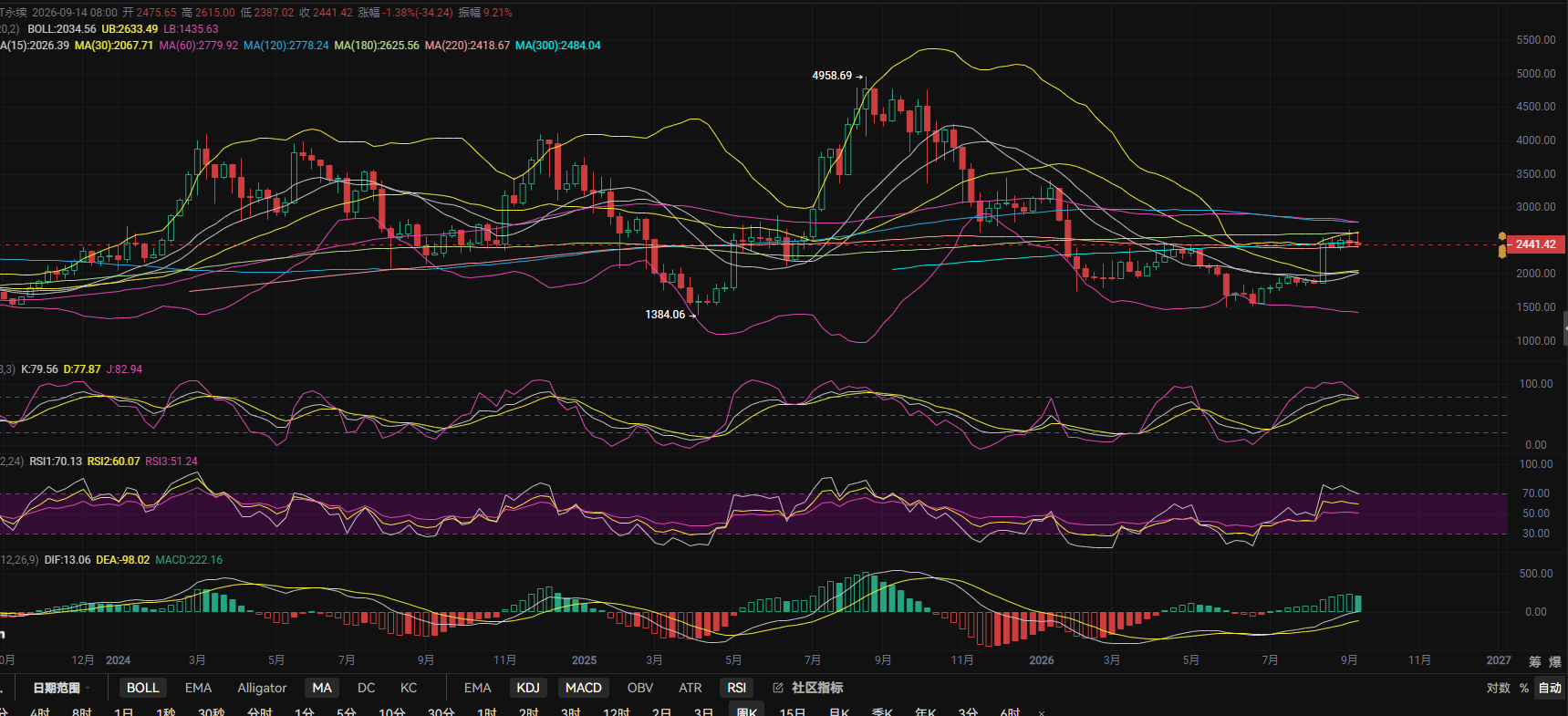Toggle the main-chart EMA indicator
Screen dimensions: 1568x716
(198, 688)
